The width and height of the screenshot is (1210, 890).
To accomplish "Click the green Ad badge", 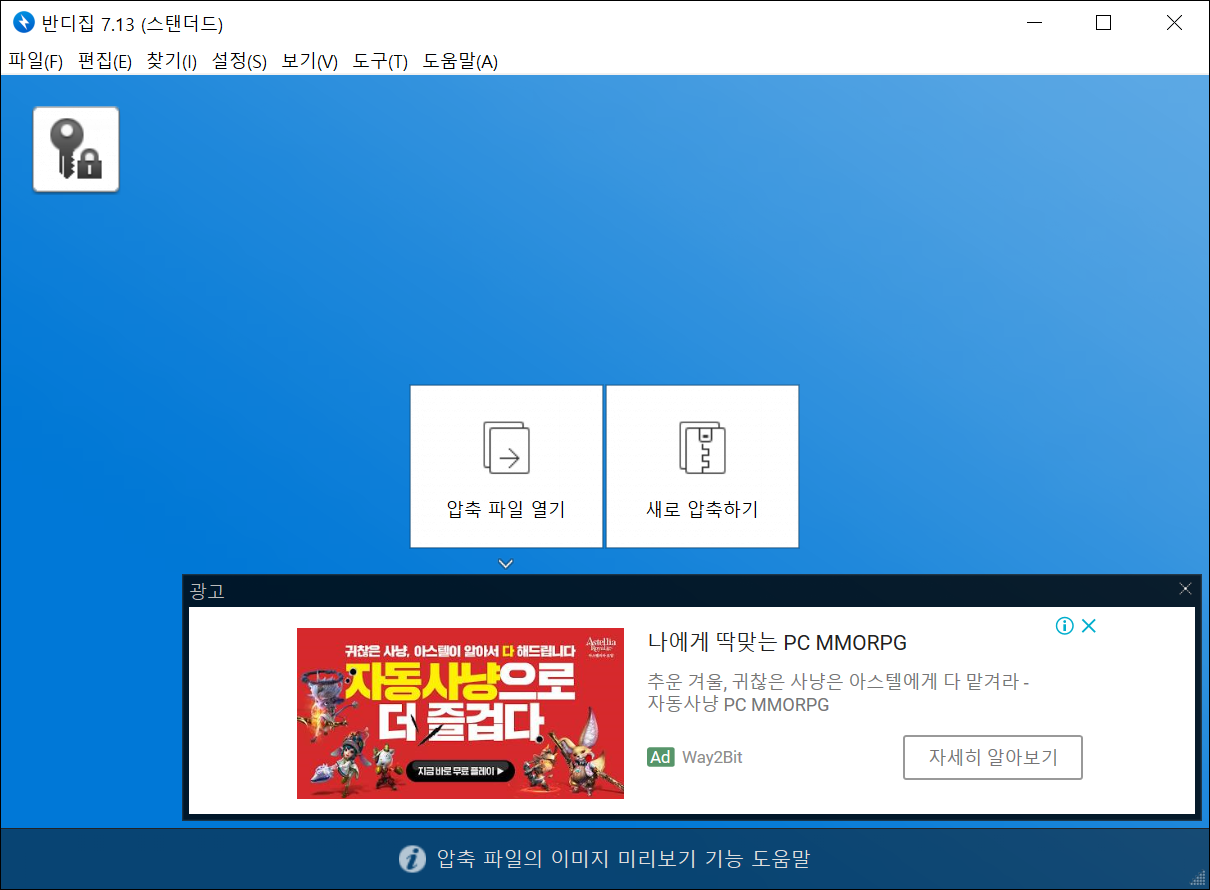I will click(660, 757).
